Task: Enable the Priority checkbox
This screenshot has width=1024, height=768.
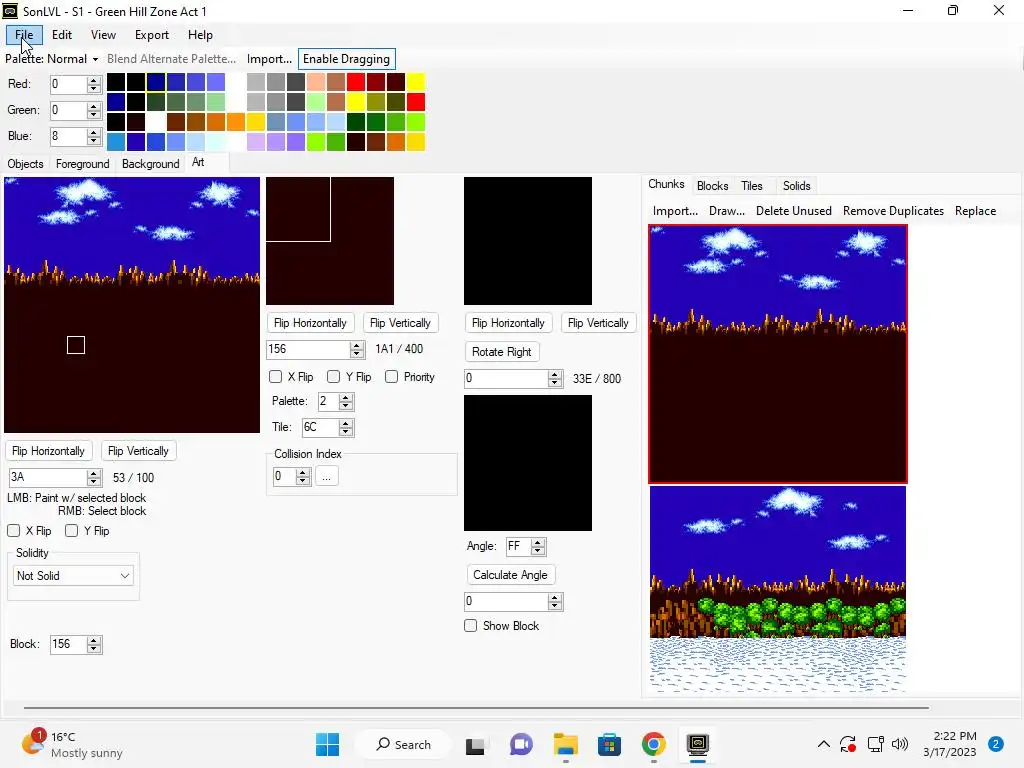Action: [391, 377]
